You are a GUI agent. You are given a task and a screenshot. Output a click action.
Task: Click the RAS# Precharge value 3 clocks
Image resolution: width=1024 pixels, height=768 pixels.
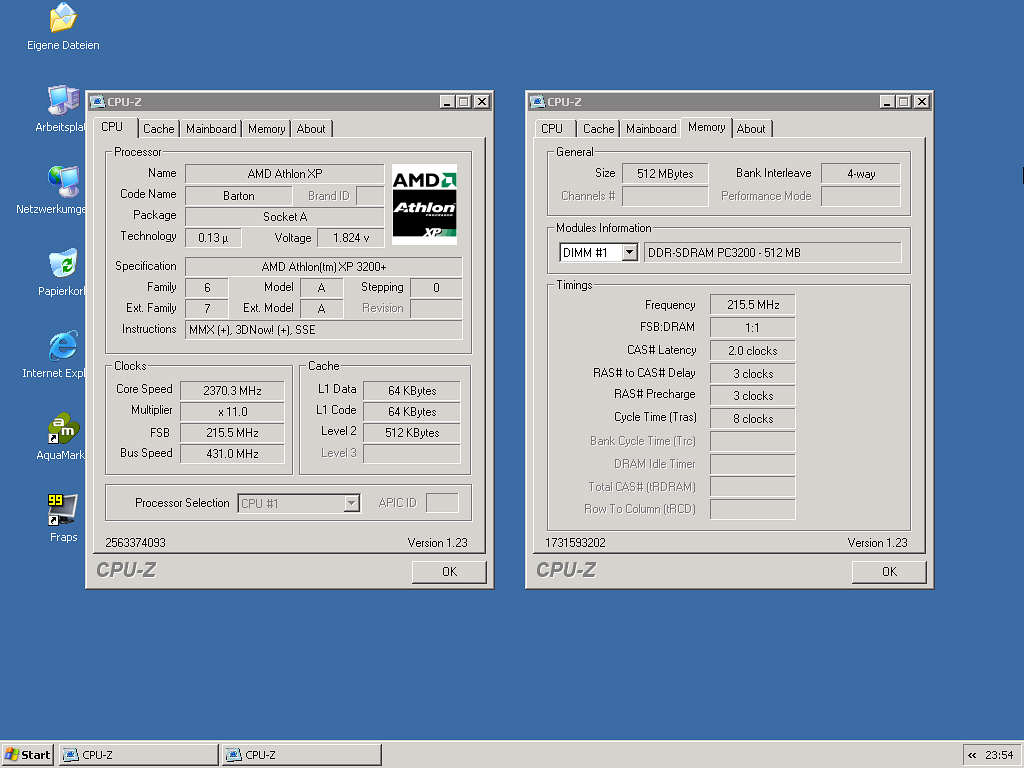(753, 396)
